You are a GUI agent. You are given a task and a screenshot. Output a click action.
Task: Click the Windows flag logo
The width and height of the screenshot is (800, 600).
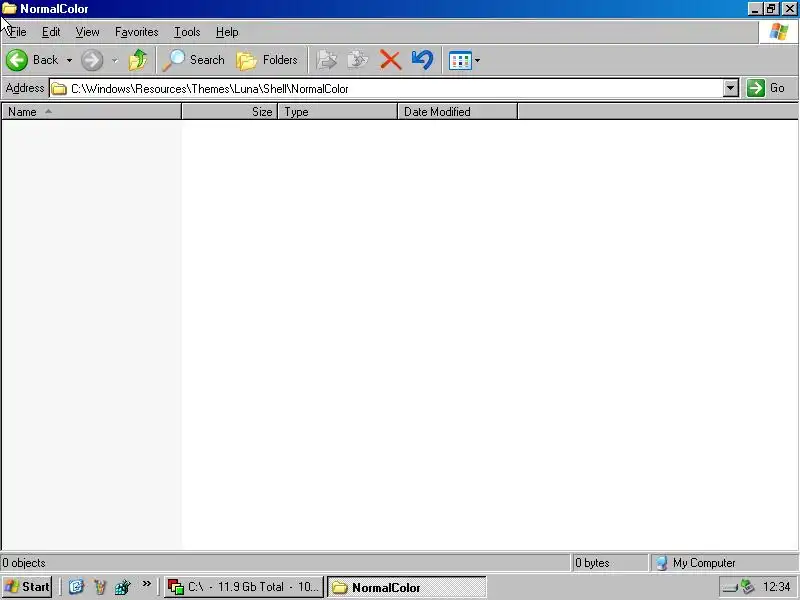click(x=779, y=32)
